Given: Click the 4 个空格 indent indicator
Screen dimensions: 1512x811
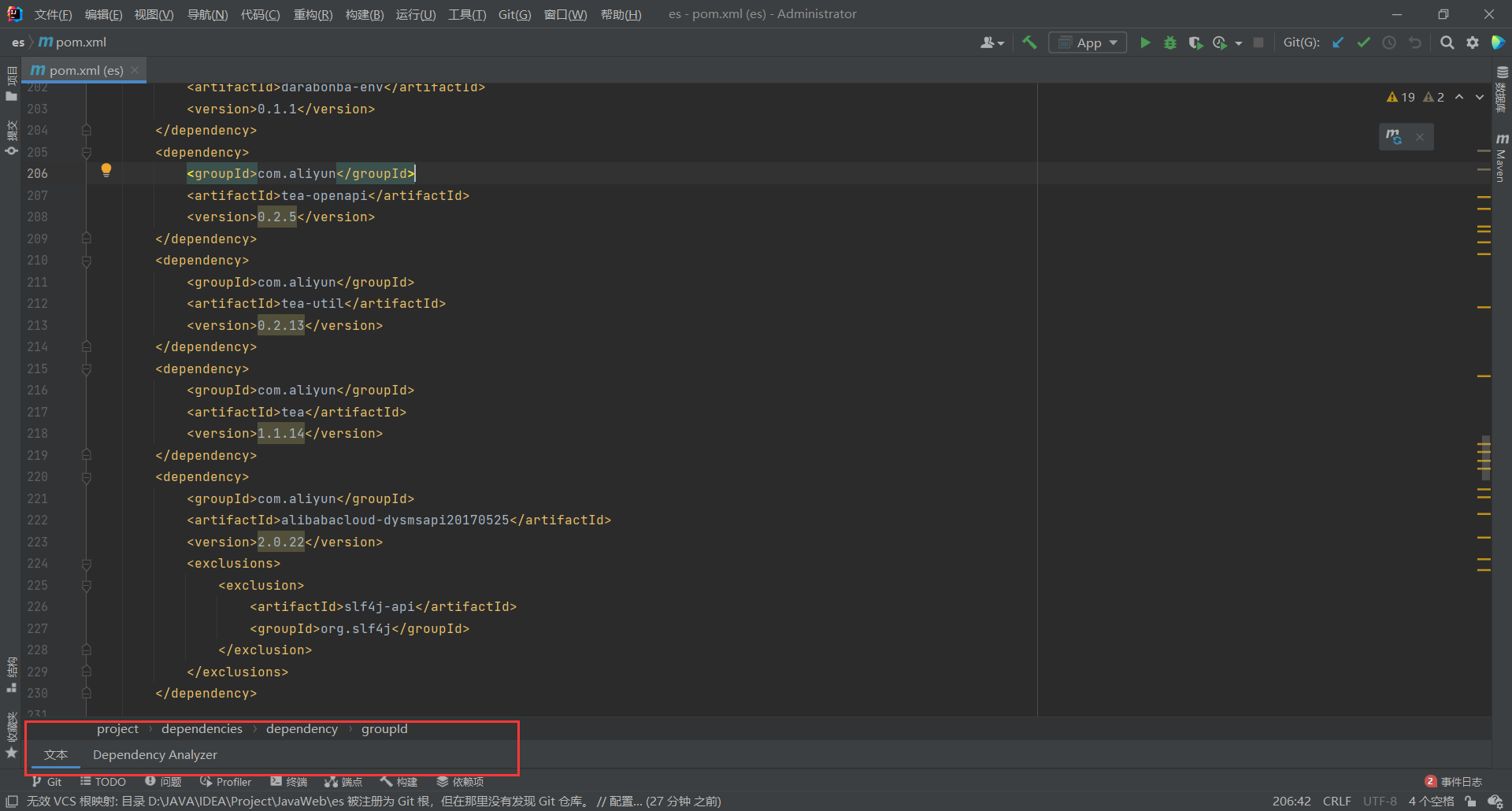Looking at the screenshot, I should (1431, 801).
